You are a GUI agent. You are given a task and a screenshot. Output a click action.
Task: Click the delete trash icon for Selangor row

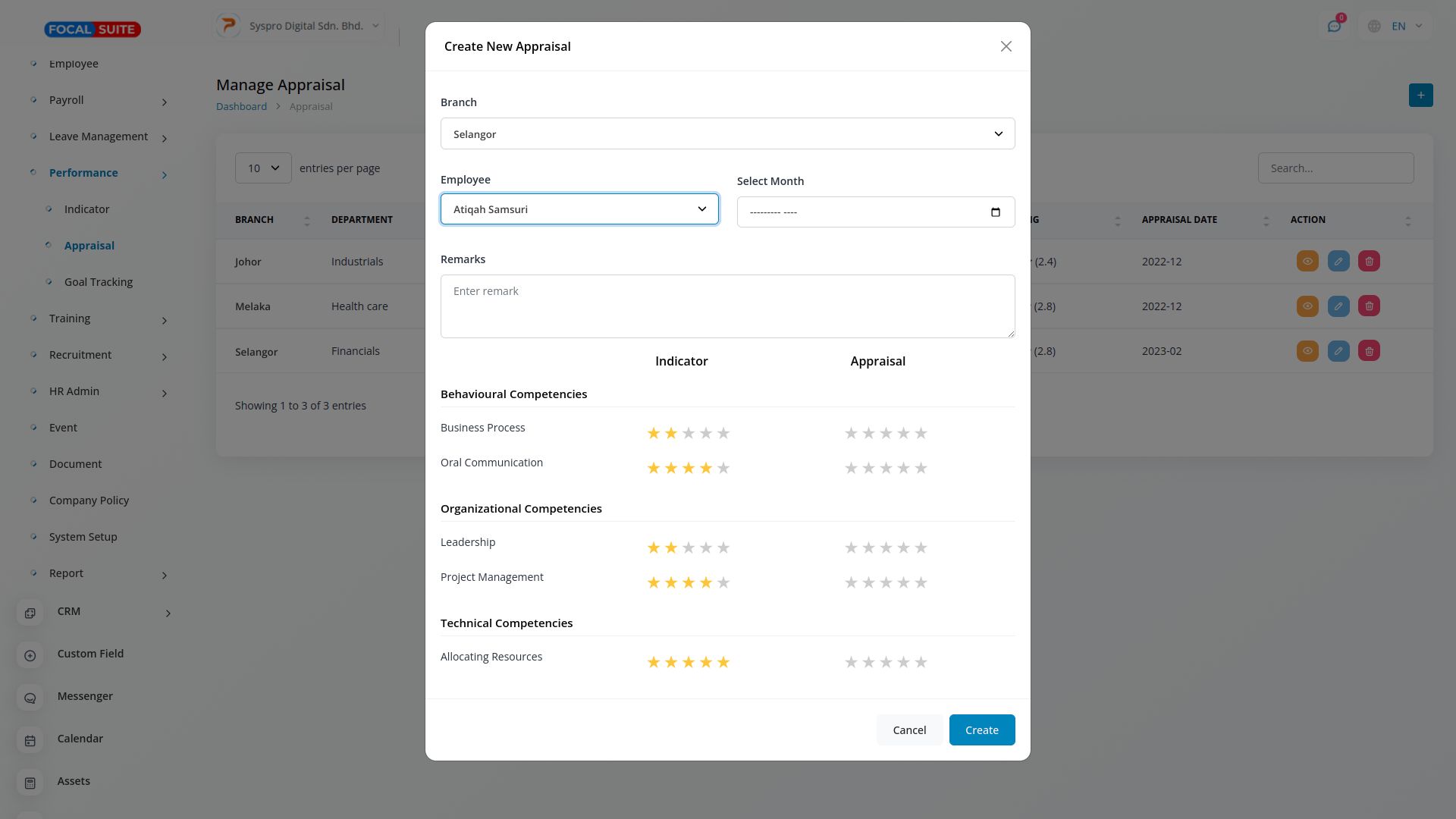pos(1369,351)
